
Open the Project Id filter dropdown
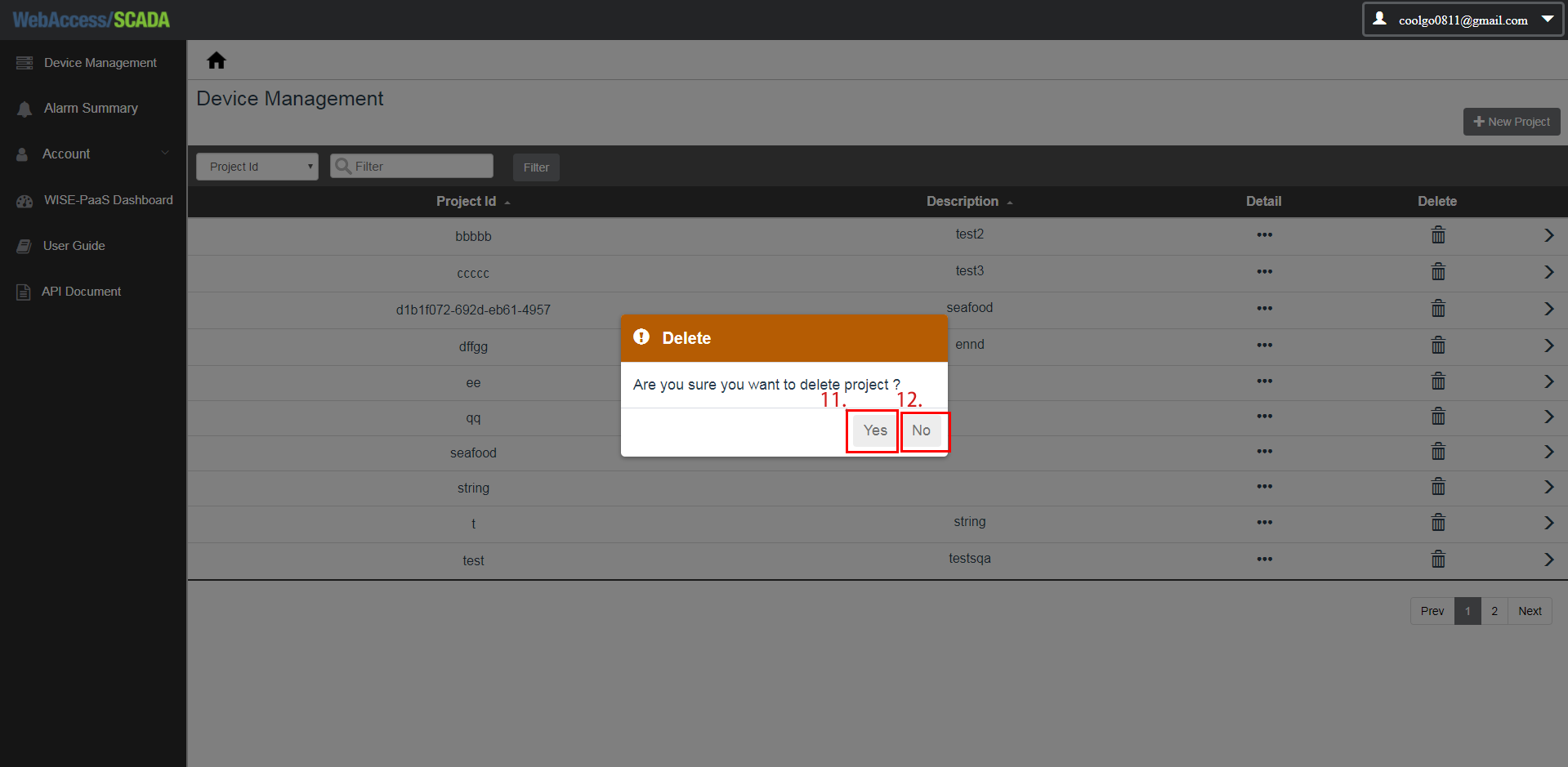click(257, 167)
